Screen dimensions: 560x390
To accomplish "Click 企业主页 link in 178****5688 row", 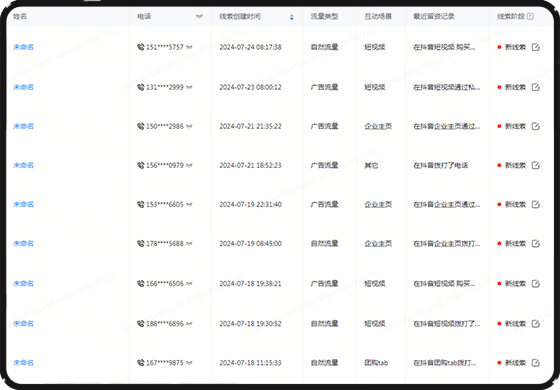I will tap(378, 244).
